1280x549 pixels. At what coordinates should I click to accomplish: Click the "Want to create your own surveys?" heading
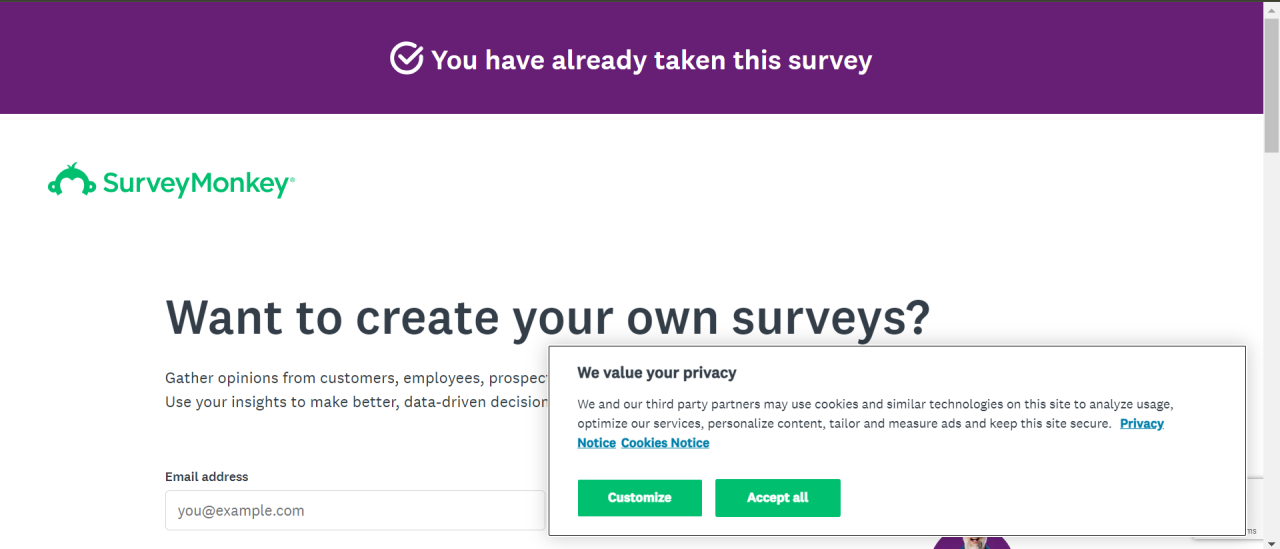click(547, 316)
